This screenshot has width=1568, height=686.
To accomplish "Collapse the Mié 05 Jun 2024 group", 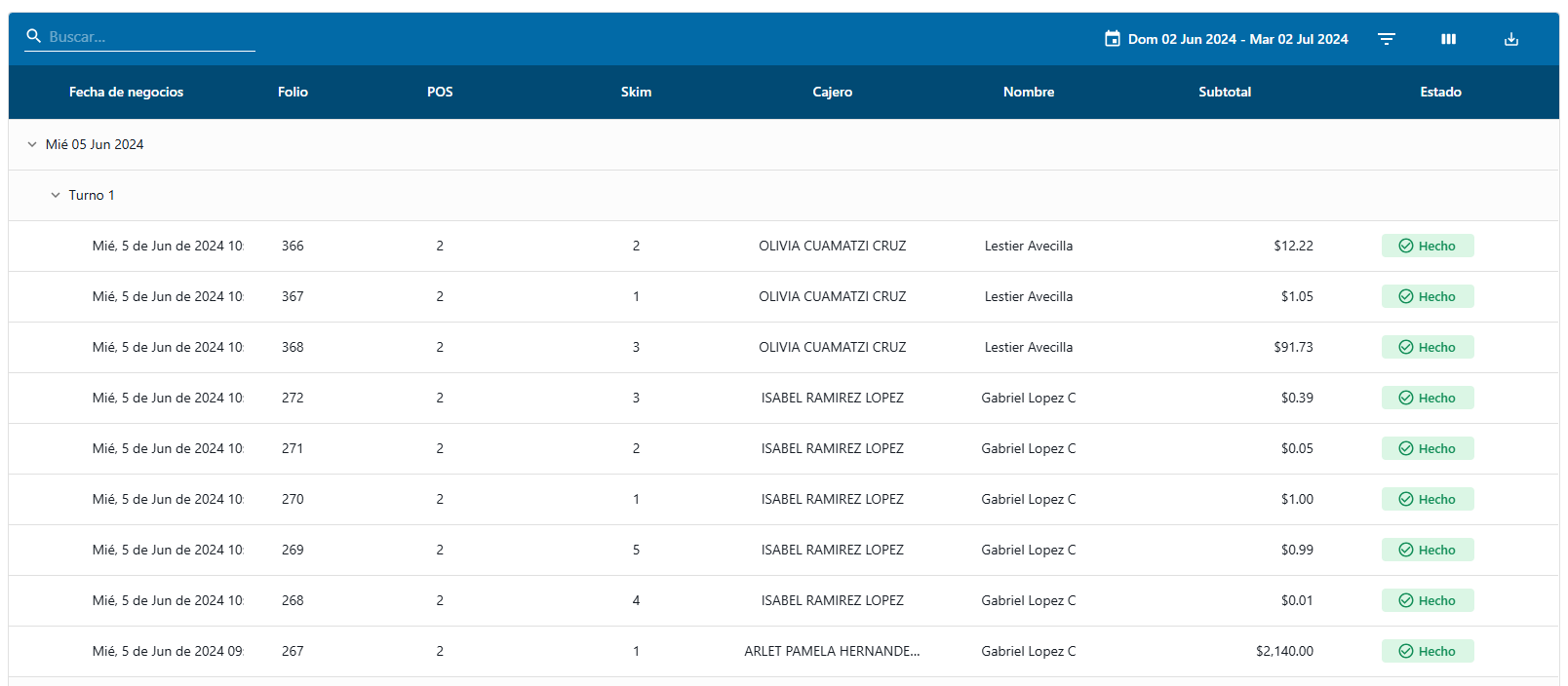I will click(x=32, y=144).
